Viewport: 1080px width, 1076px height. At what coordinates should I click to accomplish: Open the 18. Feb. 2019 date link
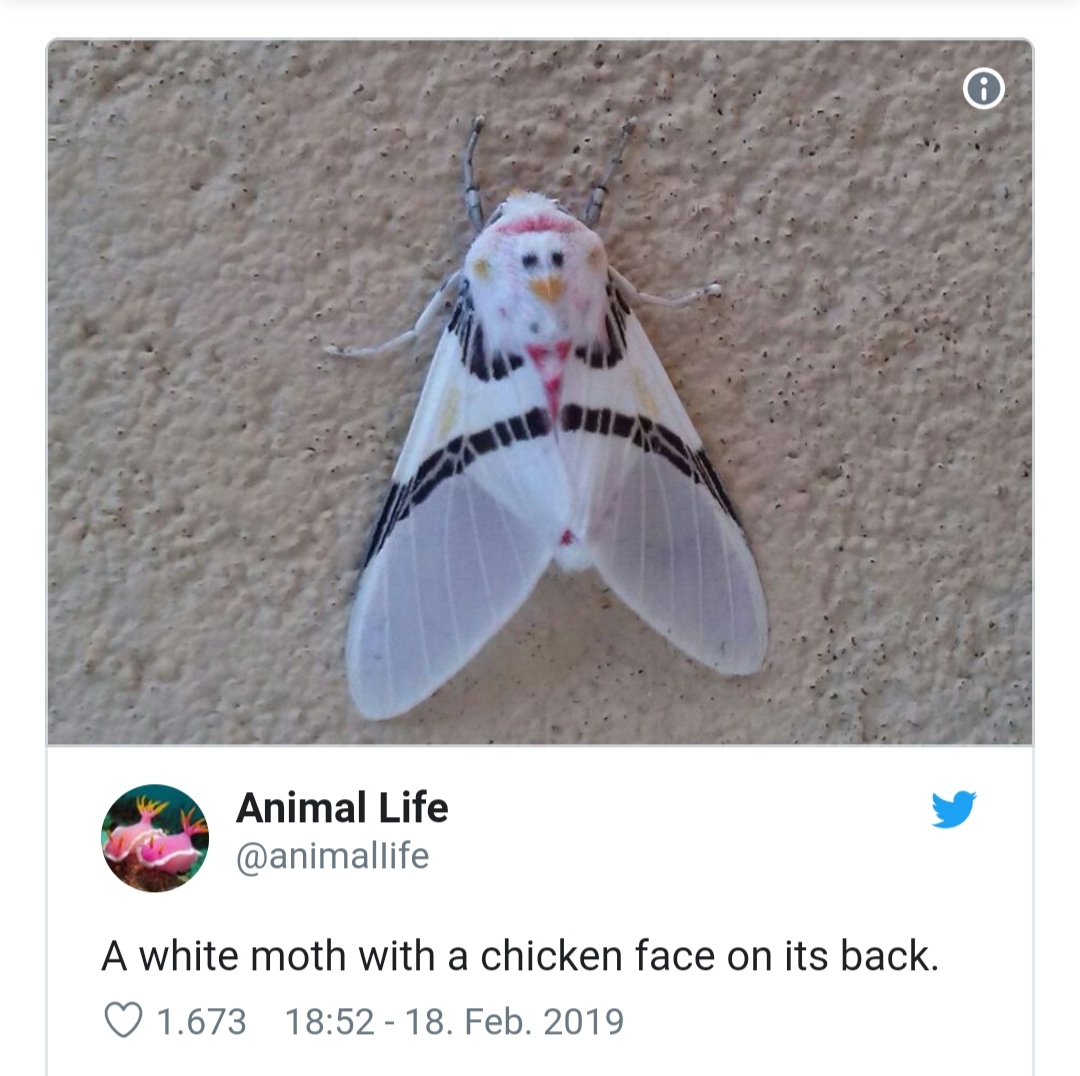tap(514, 1021)
